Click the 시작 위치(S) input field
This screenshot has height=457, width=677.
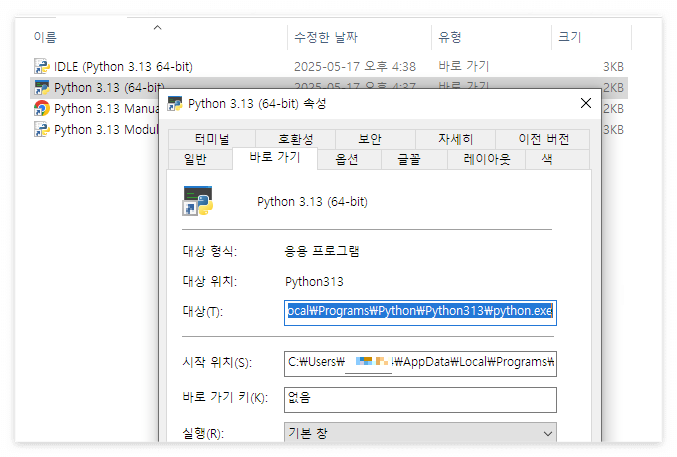point(420,364)
